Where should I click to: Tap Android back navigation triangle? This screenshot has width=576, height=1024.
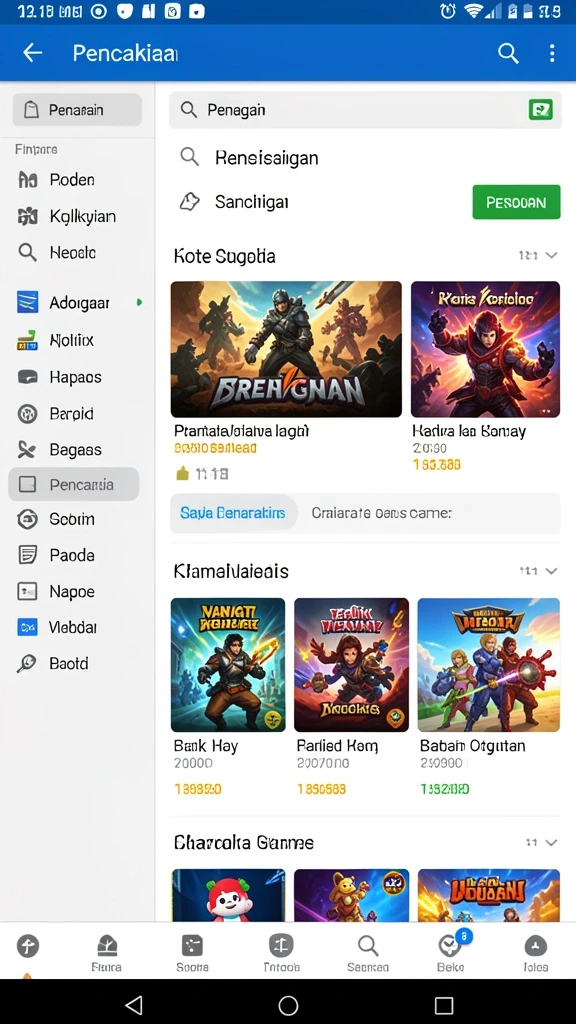coord(133,1005)
